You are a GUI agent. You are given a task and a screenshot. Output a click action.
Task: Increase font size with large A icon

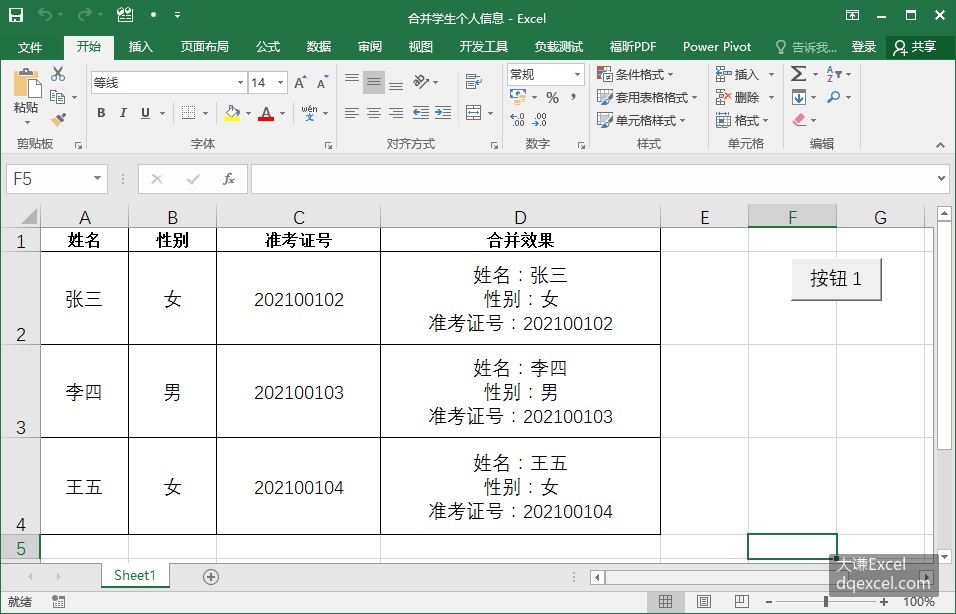[300, 82]
